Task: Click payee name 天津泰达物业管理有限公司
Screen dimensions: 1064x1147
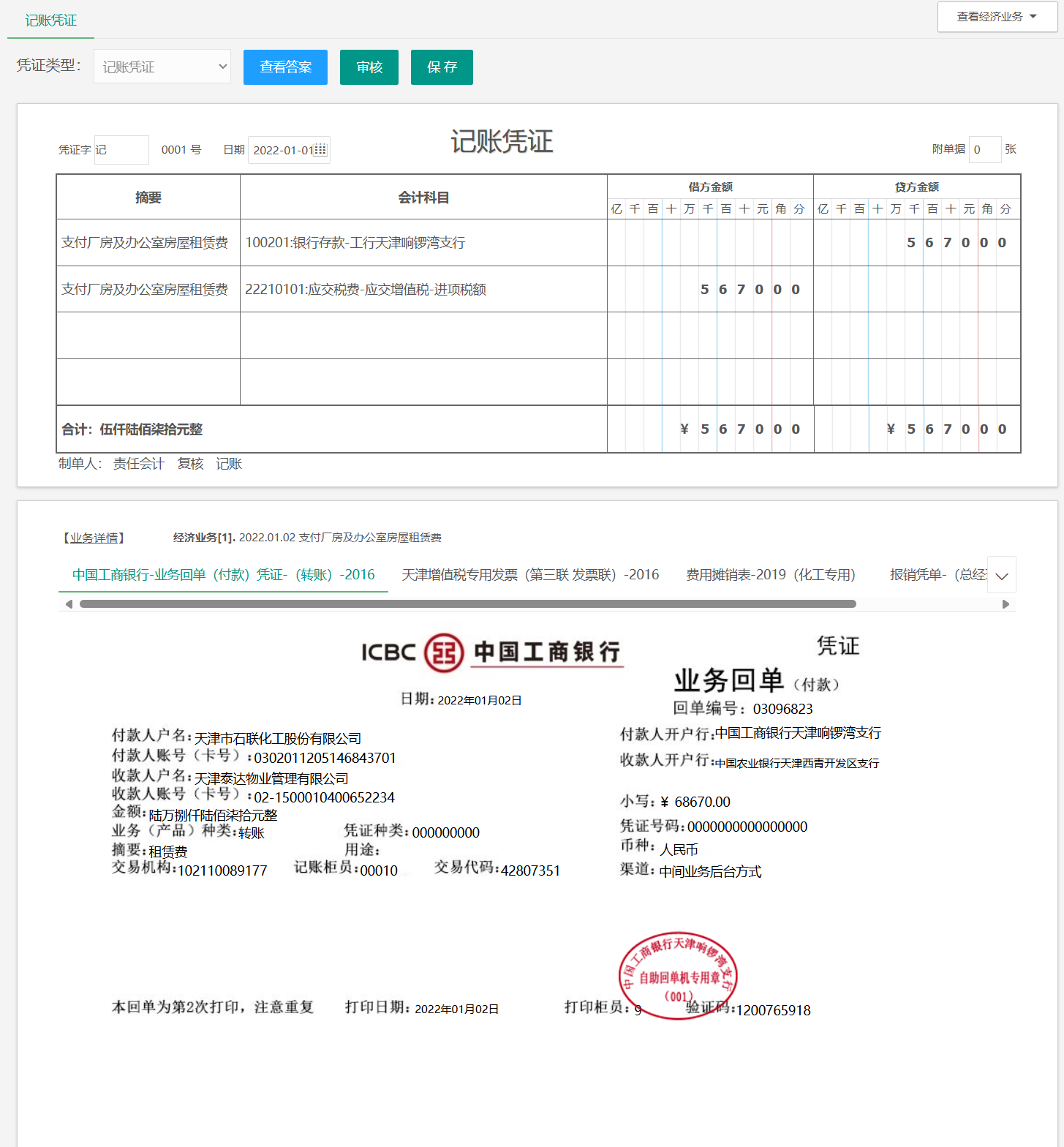Action: 271,779
